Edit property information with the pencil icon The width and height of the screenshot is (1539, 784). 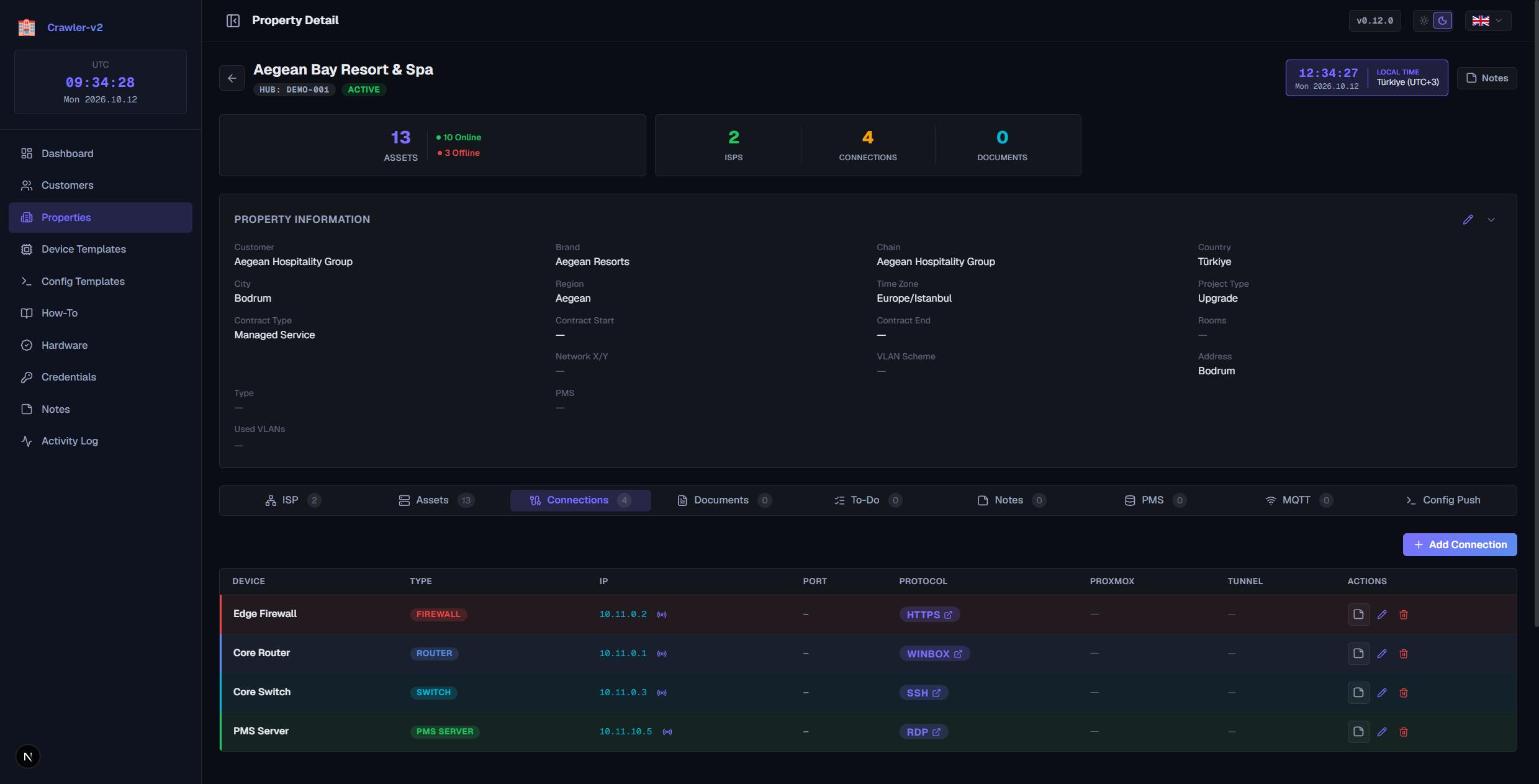coord(1468,220)
